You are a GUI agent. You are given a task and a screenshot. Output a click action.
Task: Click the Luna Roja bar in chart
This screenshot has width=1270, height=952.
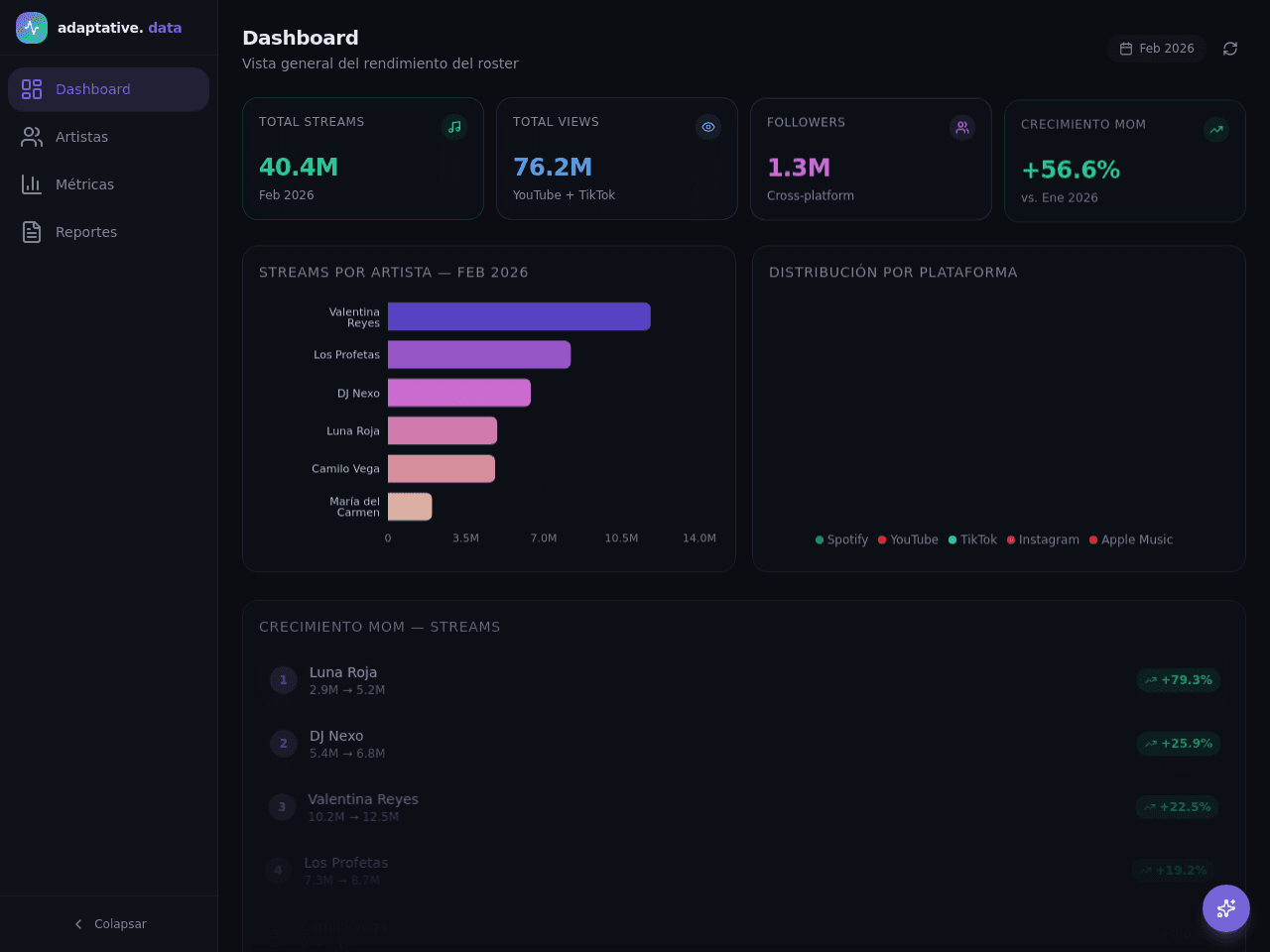[443, 430]
